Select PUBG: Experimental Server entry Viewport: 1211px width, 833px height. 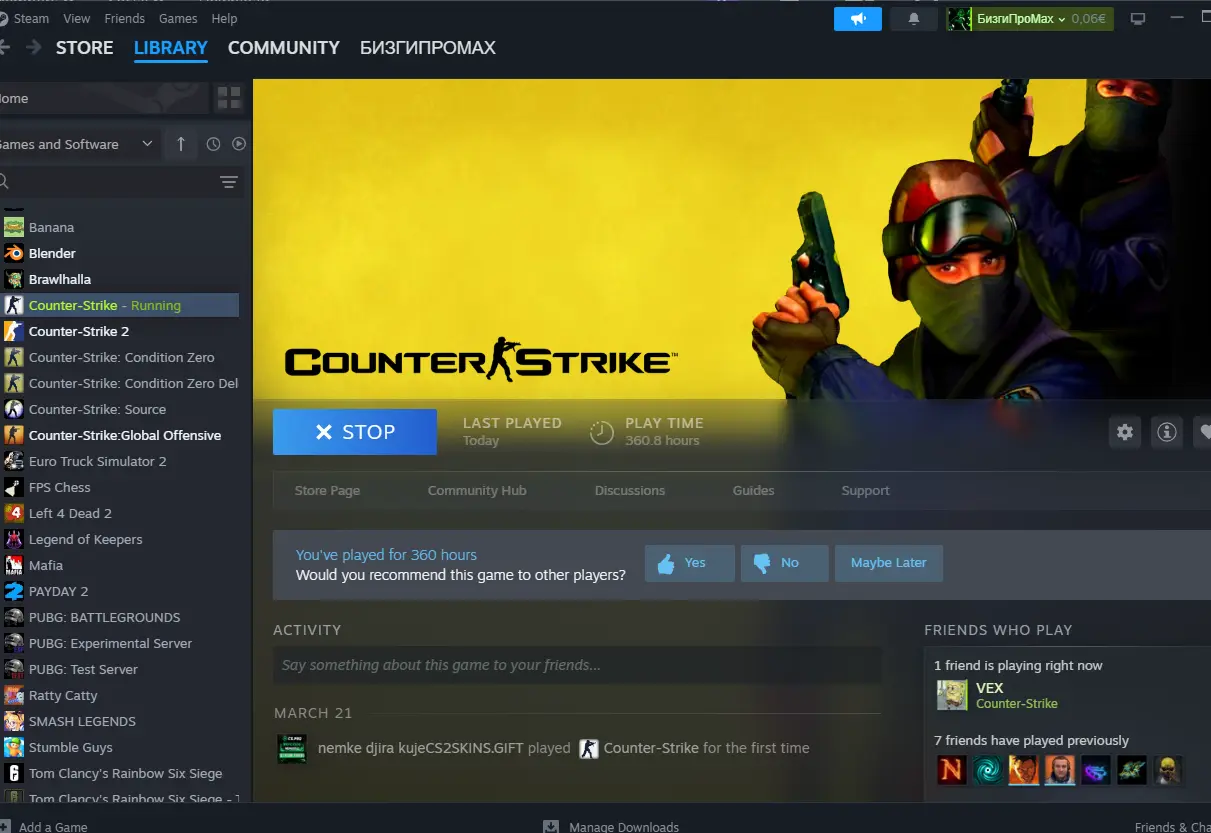tap(120, 643)
